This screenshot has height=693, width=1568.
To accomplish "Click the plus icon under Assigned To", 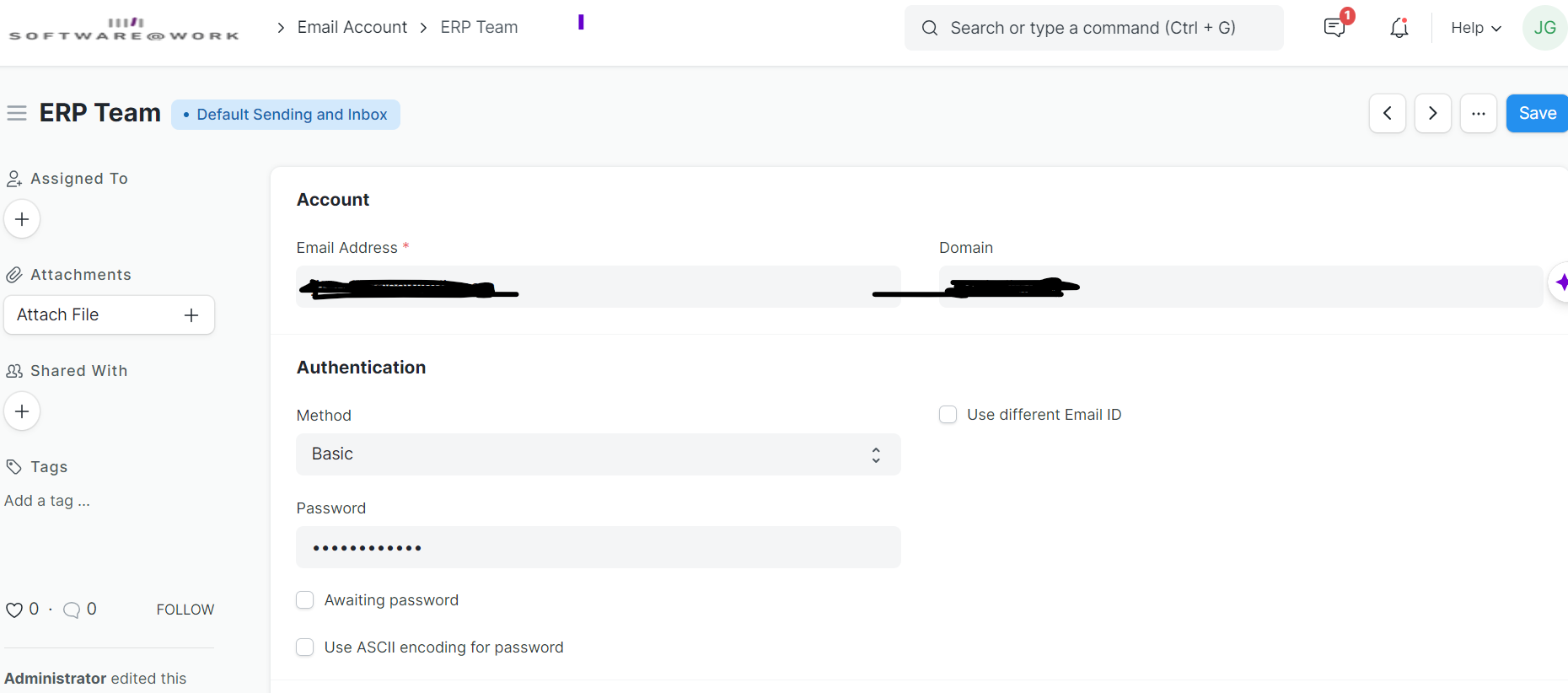I will pyautogui.click(x=21, y=218).
